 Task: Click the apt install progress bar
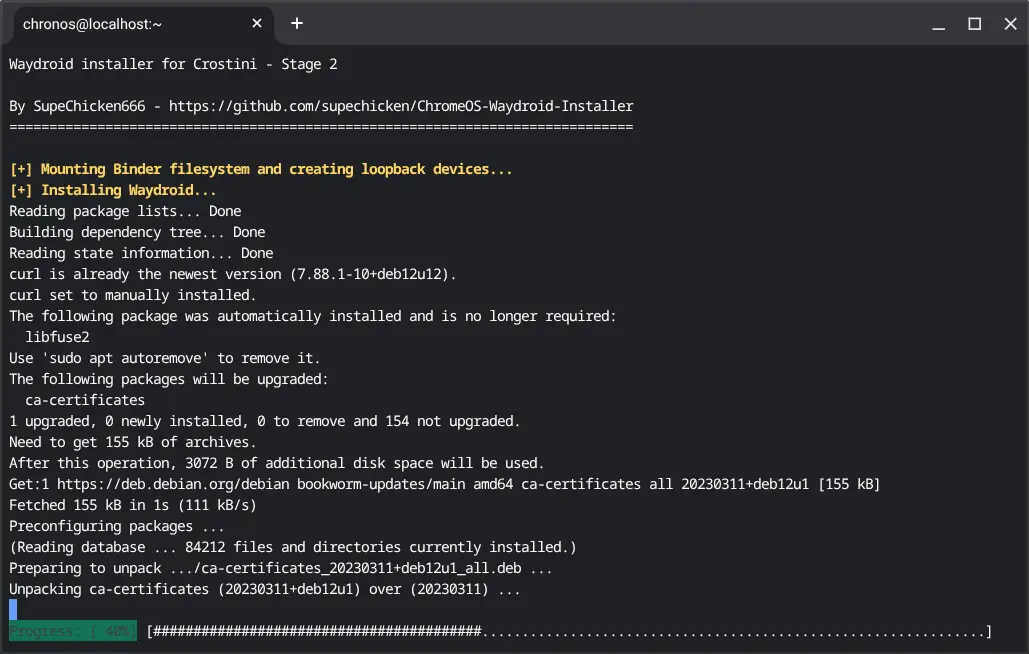point(569,631)
